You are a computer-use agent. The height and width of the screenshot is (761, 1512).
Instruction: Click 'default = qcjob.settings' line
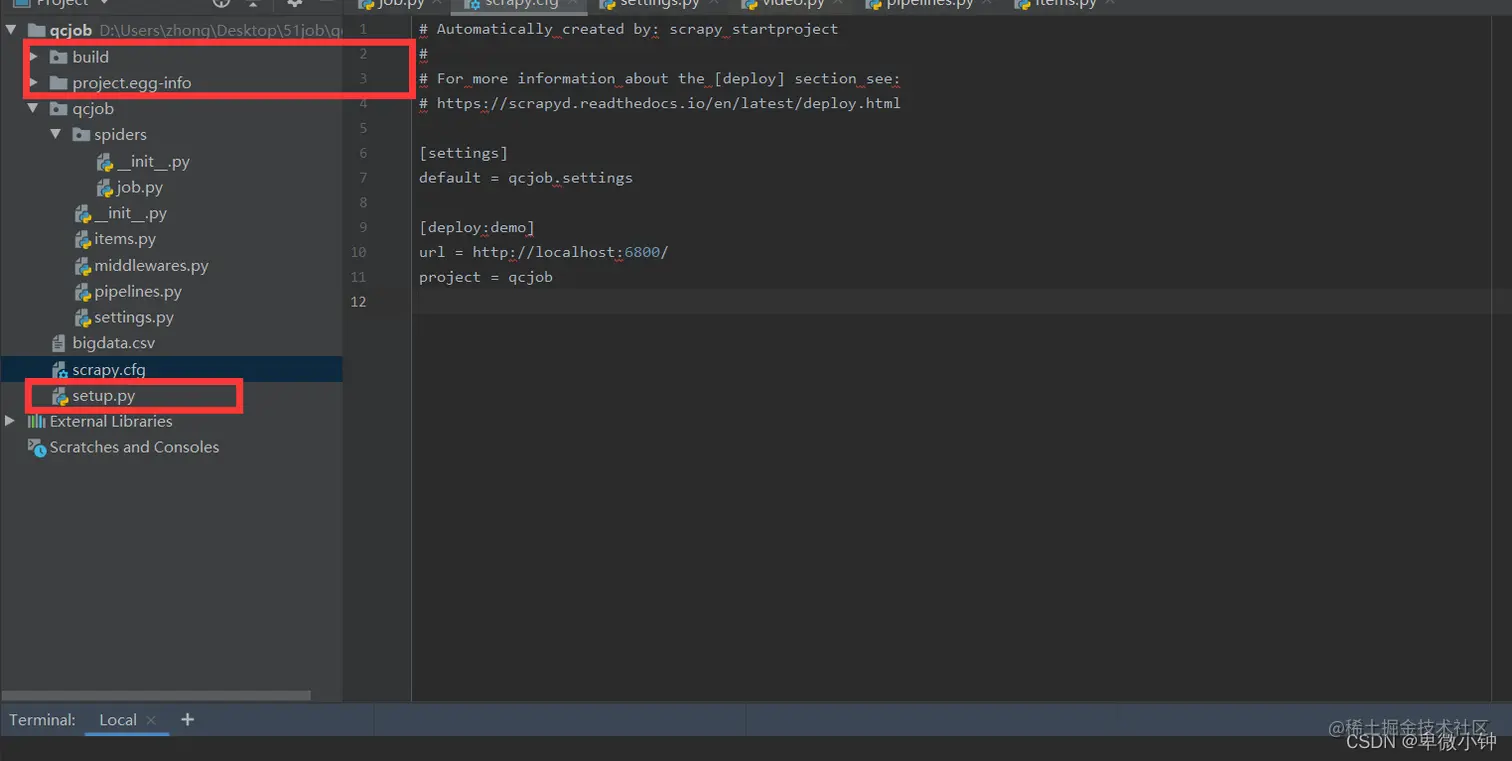click(x=526, y=178)
